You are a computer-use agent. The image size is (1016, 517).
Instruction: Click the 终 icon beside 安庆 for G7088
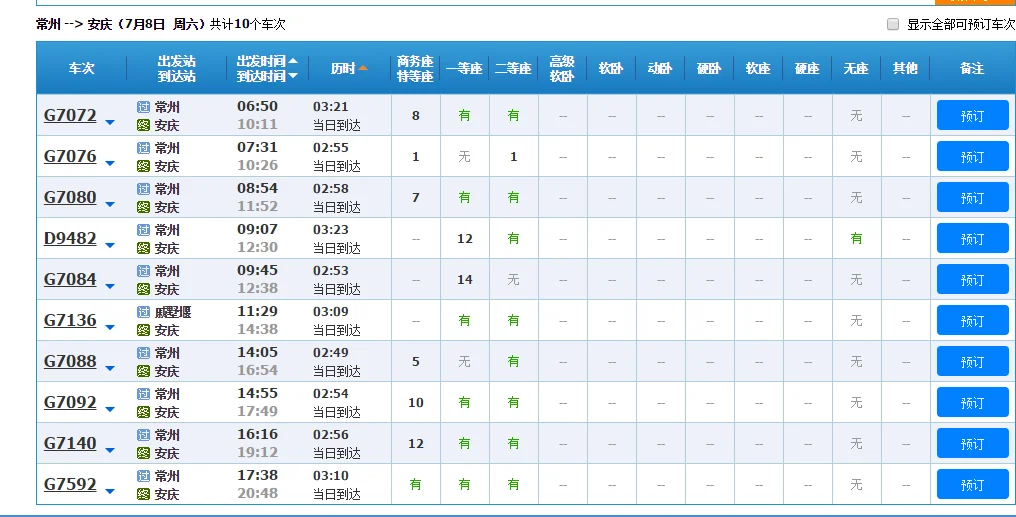(143, 371)
